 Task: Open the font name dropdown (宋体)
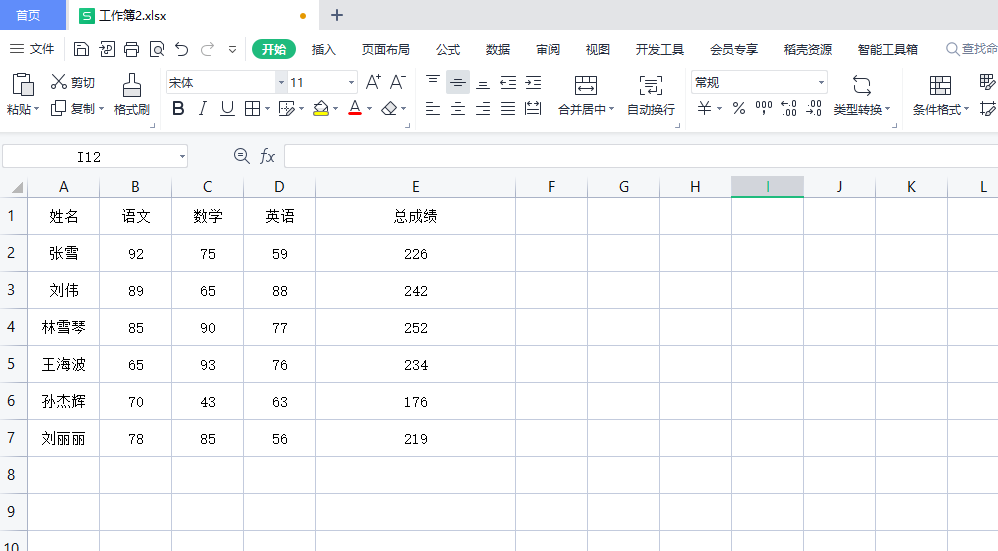[281, 83]
